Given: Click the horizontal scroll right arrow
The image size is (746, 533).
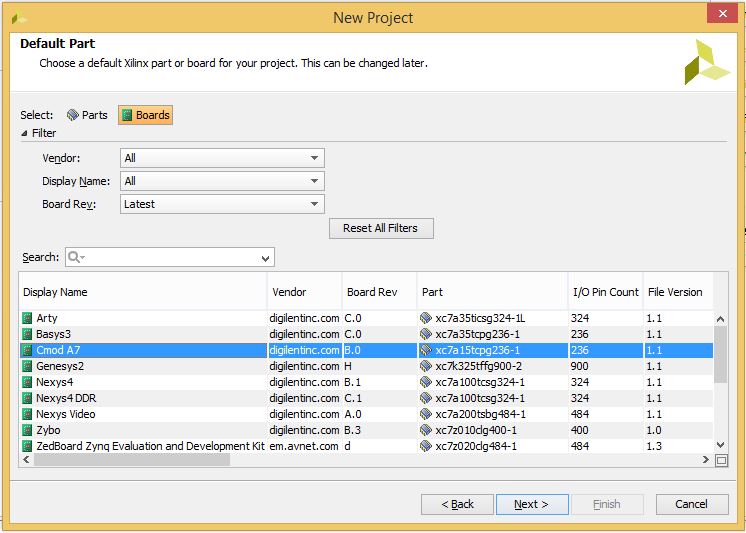Looking at the screenshot, I should [706, 459].
